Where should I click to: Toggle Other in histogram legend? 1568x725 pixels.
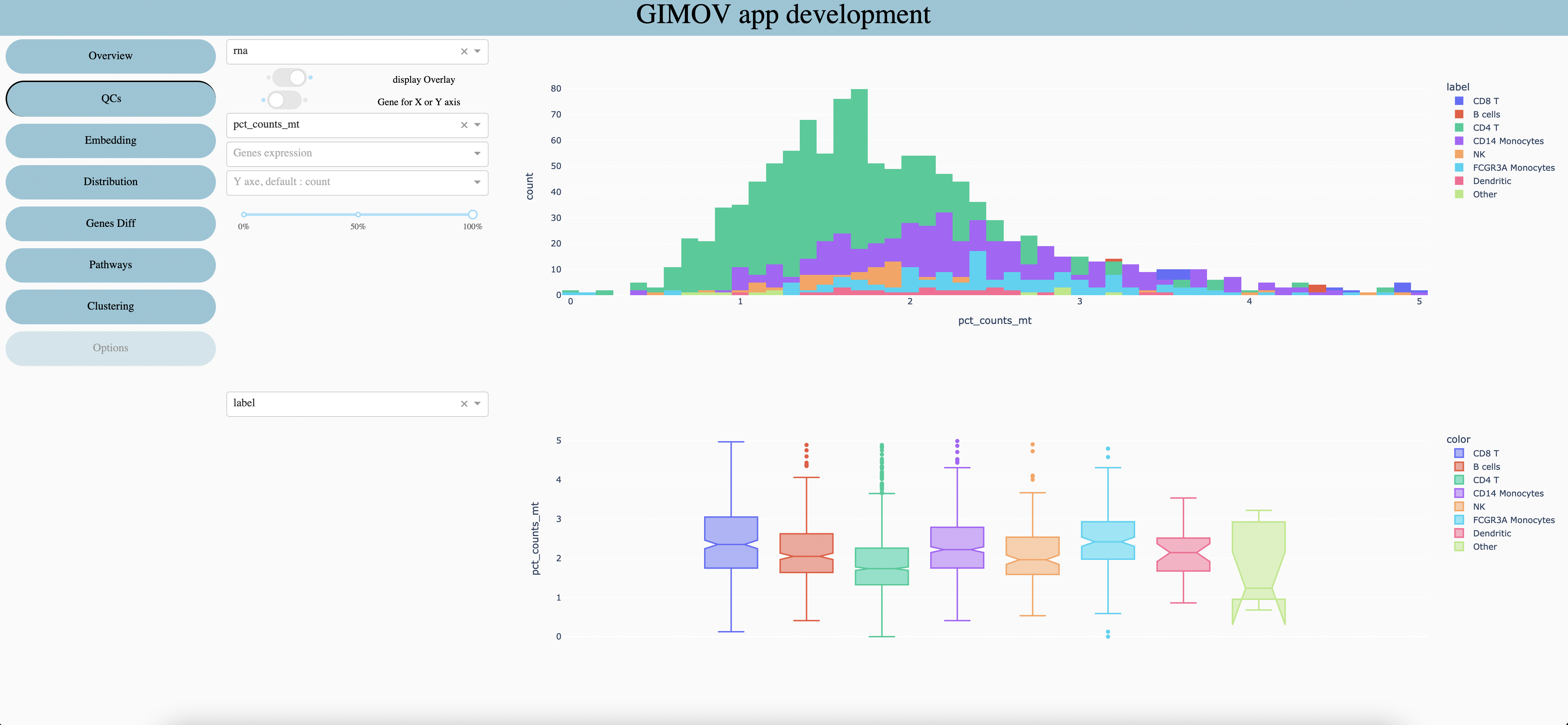coord(1476,195)
